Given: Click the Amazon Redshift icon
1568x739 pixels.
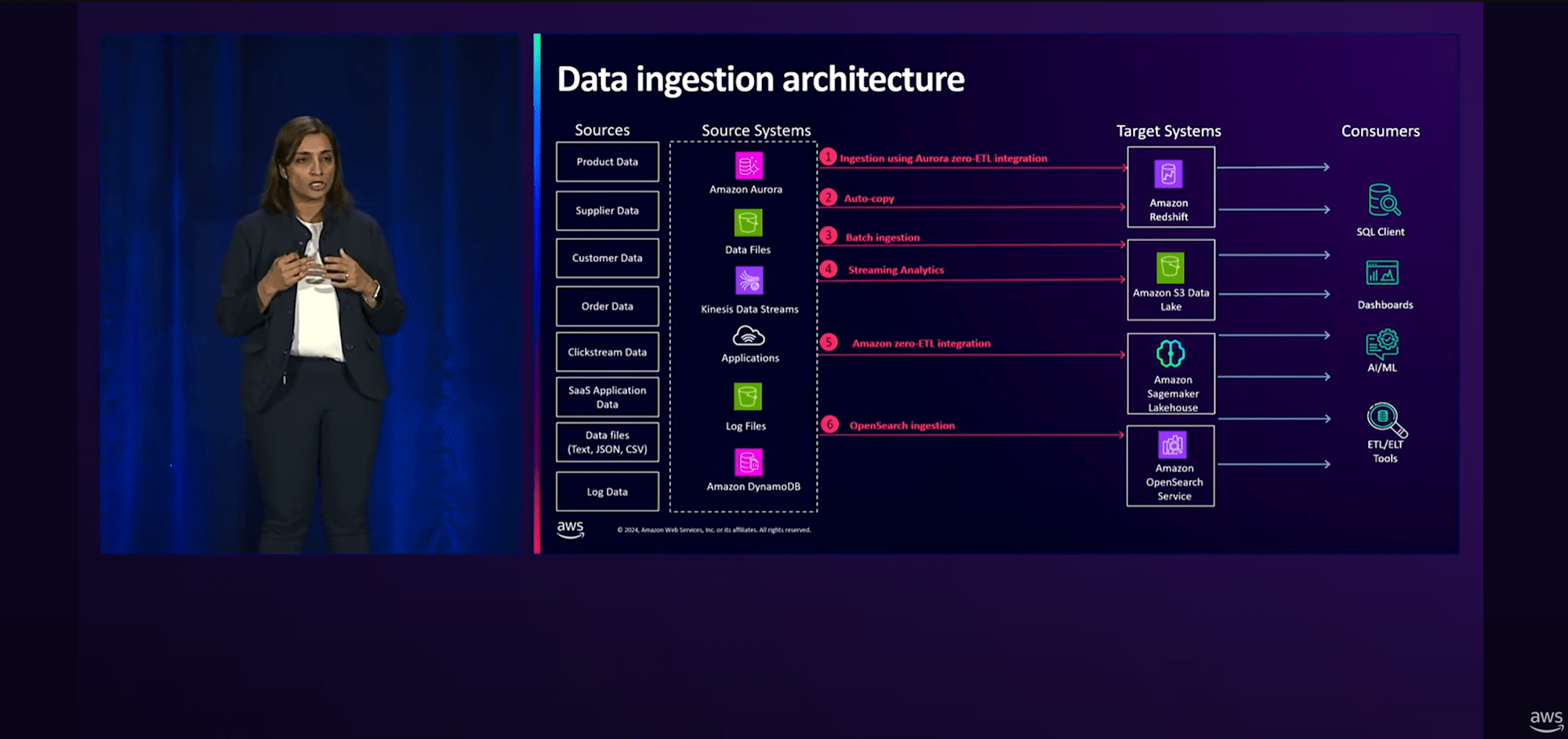Looking at the screenshot, I should tap(1168, 174).
